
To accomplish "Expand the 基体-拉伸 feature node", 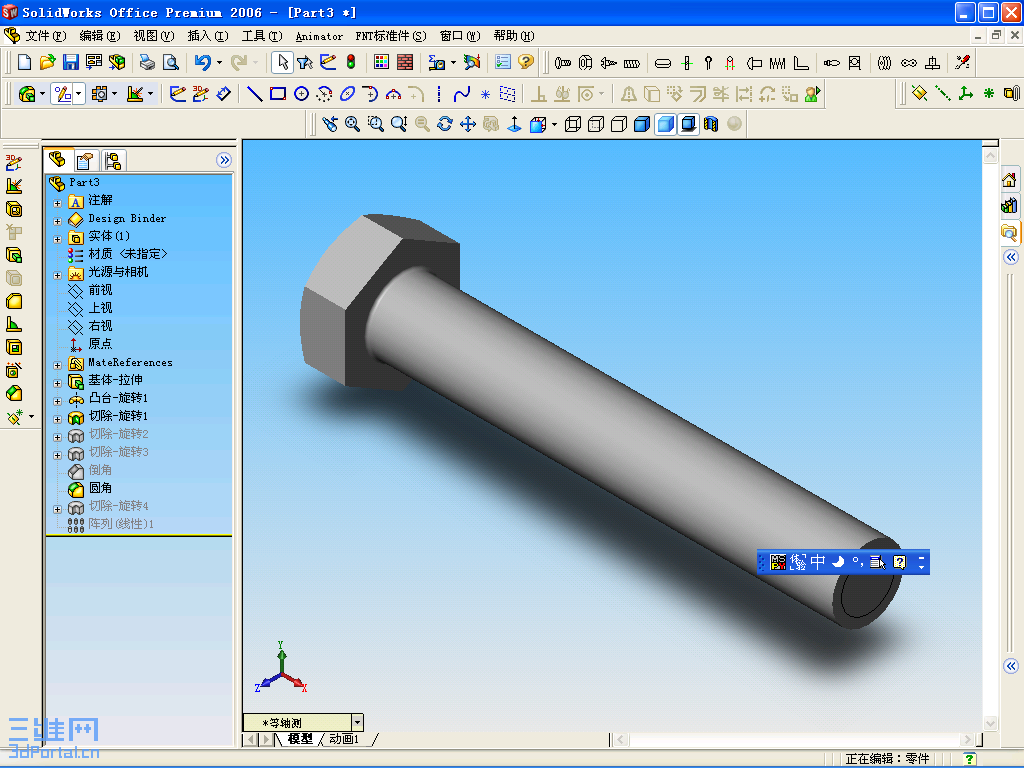I will point(57,383).
